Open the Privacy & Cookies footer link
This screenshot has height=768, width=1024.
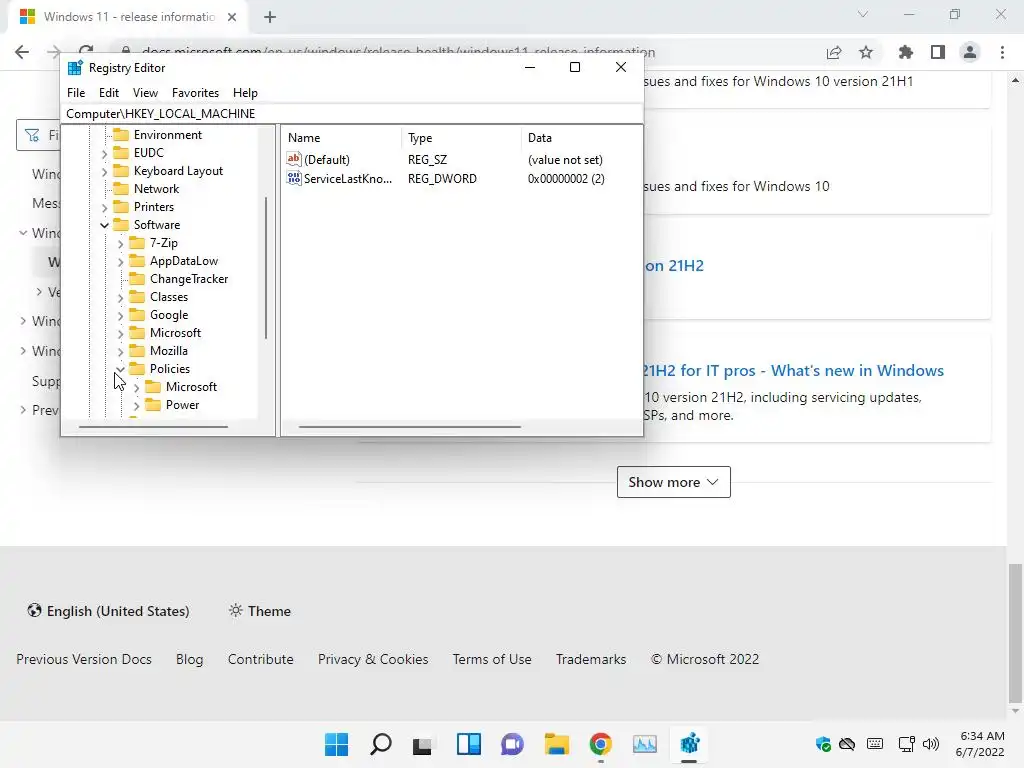pos(373,659)
